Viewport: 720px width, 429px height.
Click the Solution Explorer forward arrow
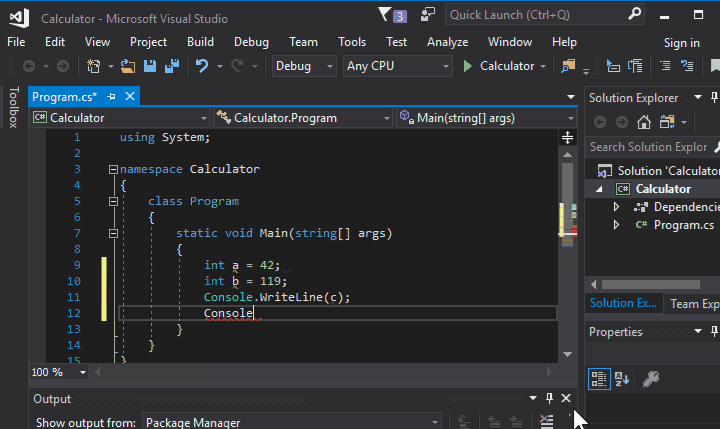(622, 122)
